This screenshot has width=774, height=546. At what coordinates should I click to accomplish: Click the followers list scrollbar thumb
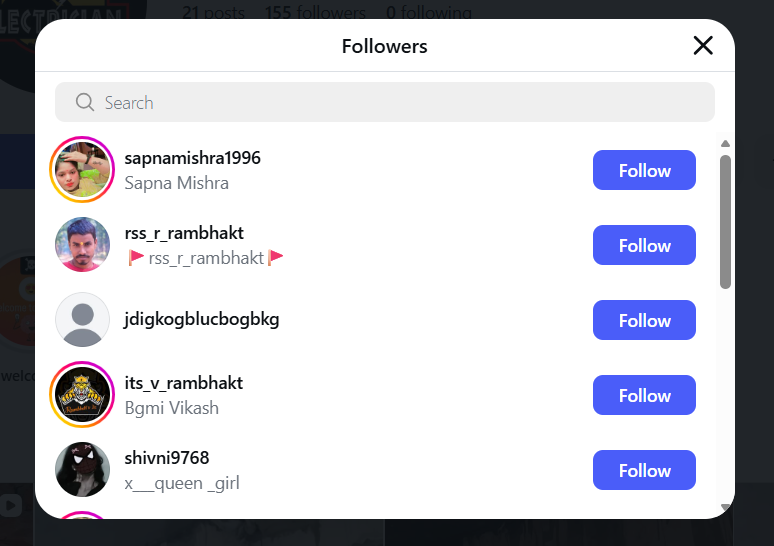pos(725,220)
